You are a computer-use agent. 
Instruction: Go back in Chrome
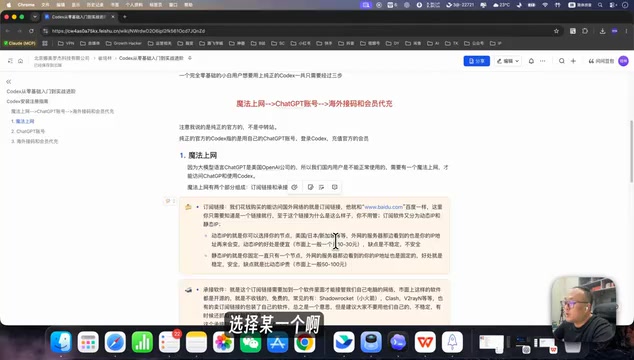(x=8, y=31)
